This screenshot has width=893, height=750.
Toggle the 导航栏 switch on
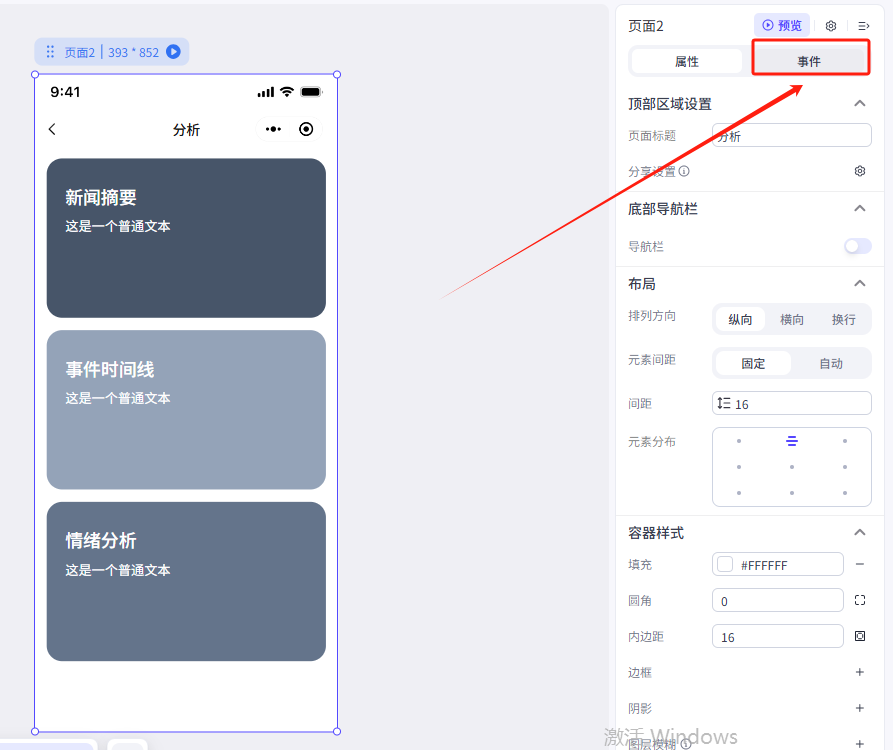tap(857, 246)
